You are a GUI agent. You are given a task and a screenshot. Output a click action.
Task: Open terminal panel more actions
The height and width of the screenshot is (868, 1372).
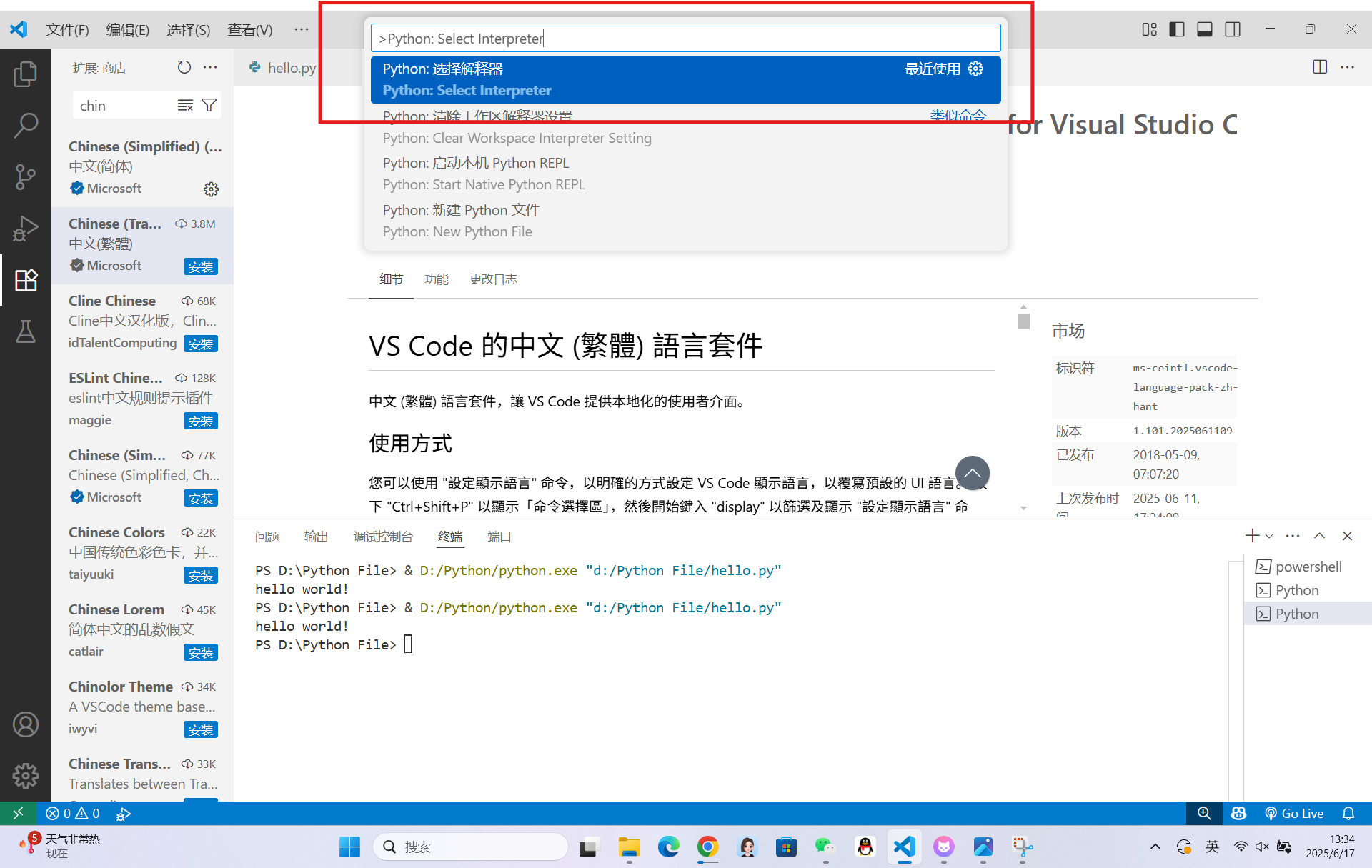(x=1293, y=536)
